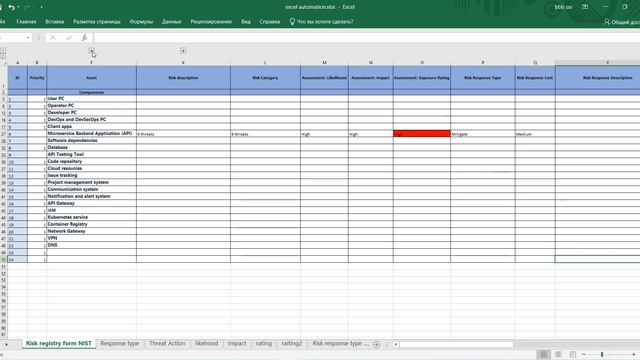Open the Name Box dropdown
This screenshot has height=360, width=640.
pos(28,38)
